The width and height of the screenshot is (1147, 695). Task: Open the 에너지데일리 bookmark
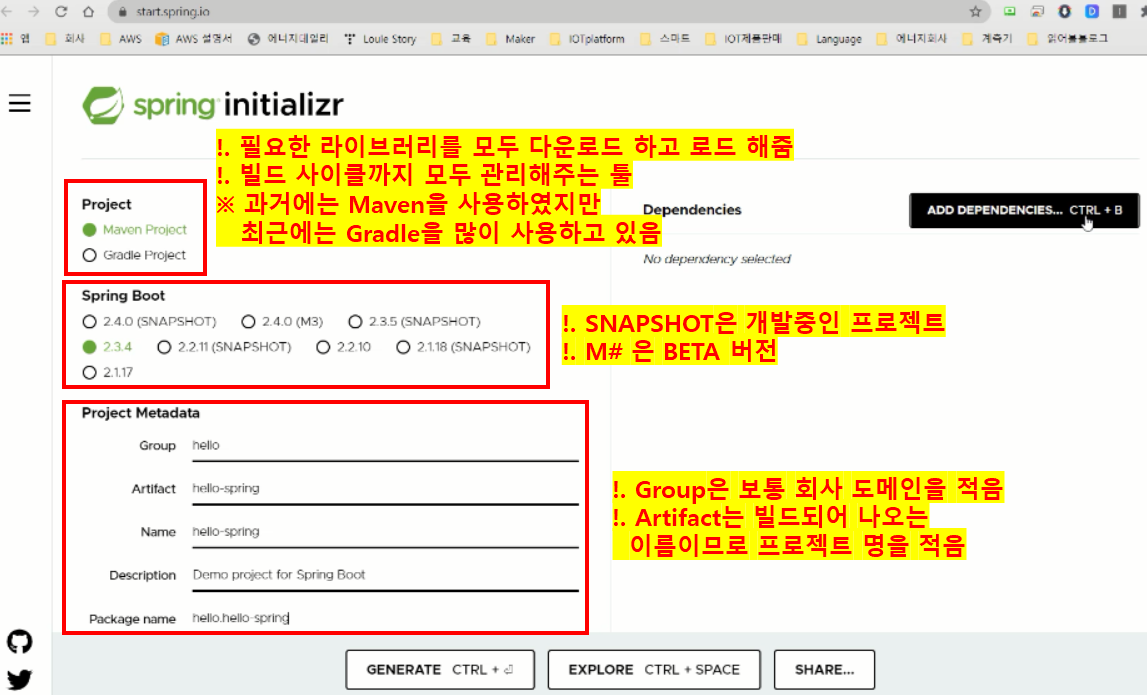point(288,39)
